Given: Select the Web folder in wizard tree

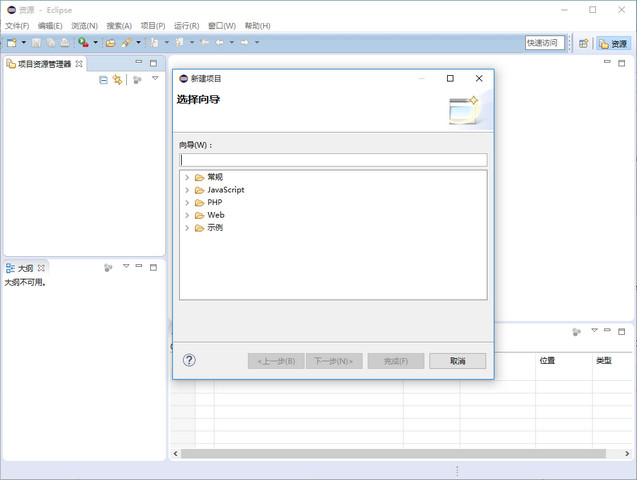Looking at the screenshot, I should [215, 215].
